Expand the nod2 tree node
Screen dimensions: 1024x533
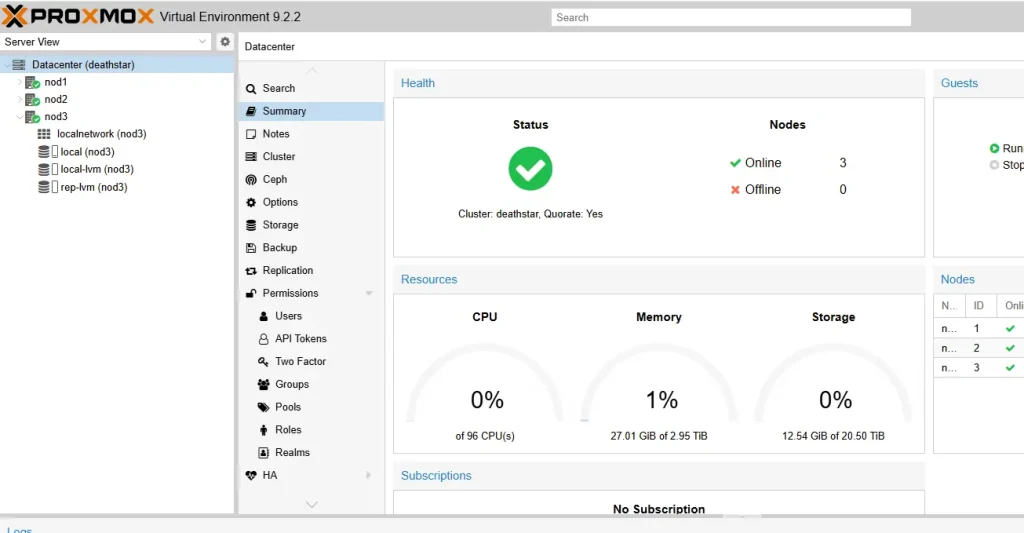coord(20,99)
